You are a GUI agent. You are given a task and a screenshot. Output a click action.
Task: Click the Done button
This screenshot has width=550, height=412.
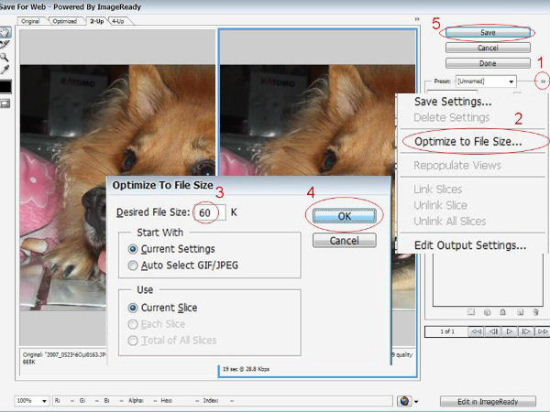pos(488,63)
